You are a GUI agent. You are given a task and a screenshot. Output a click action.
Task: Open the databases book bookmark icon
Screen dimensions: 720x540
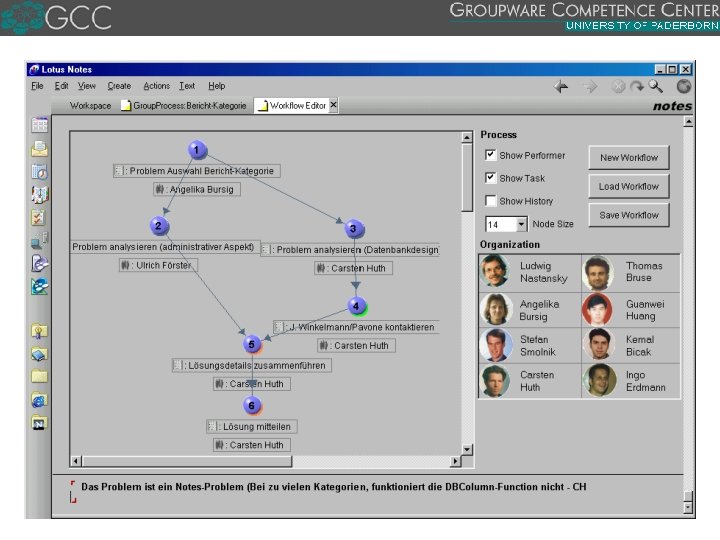click(x=39, y=354)
